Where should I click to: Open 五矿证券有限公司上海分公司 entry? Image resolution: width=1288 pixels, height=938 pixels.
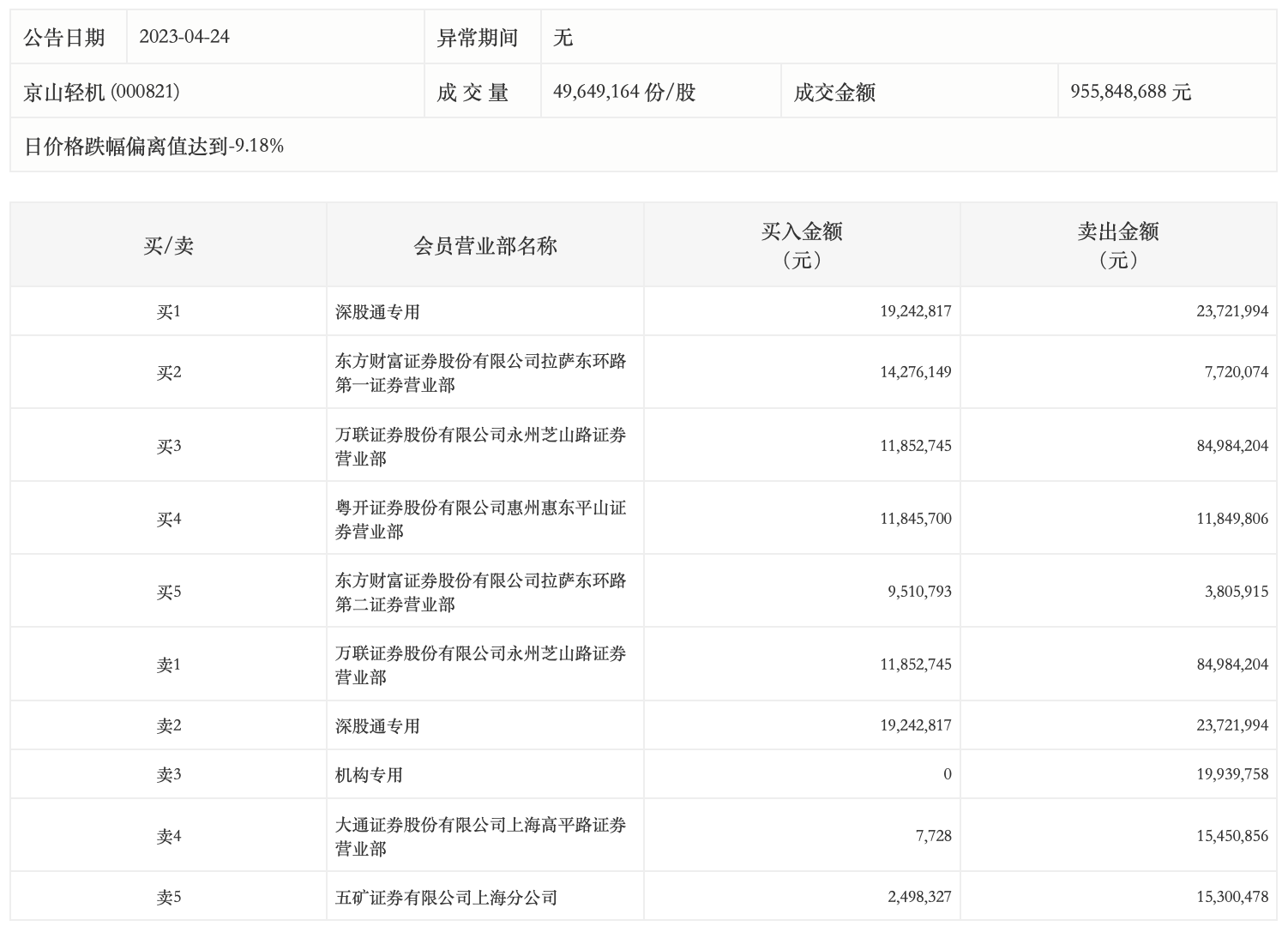(446, 898)
